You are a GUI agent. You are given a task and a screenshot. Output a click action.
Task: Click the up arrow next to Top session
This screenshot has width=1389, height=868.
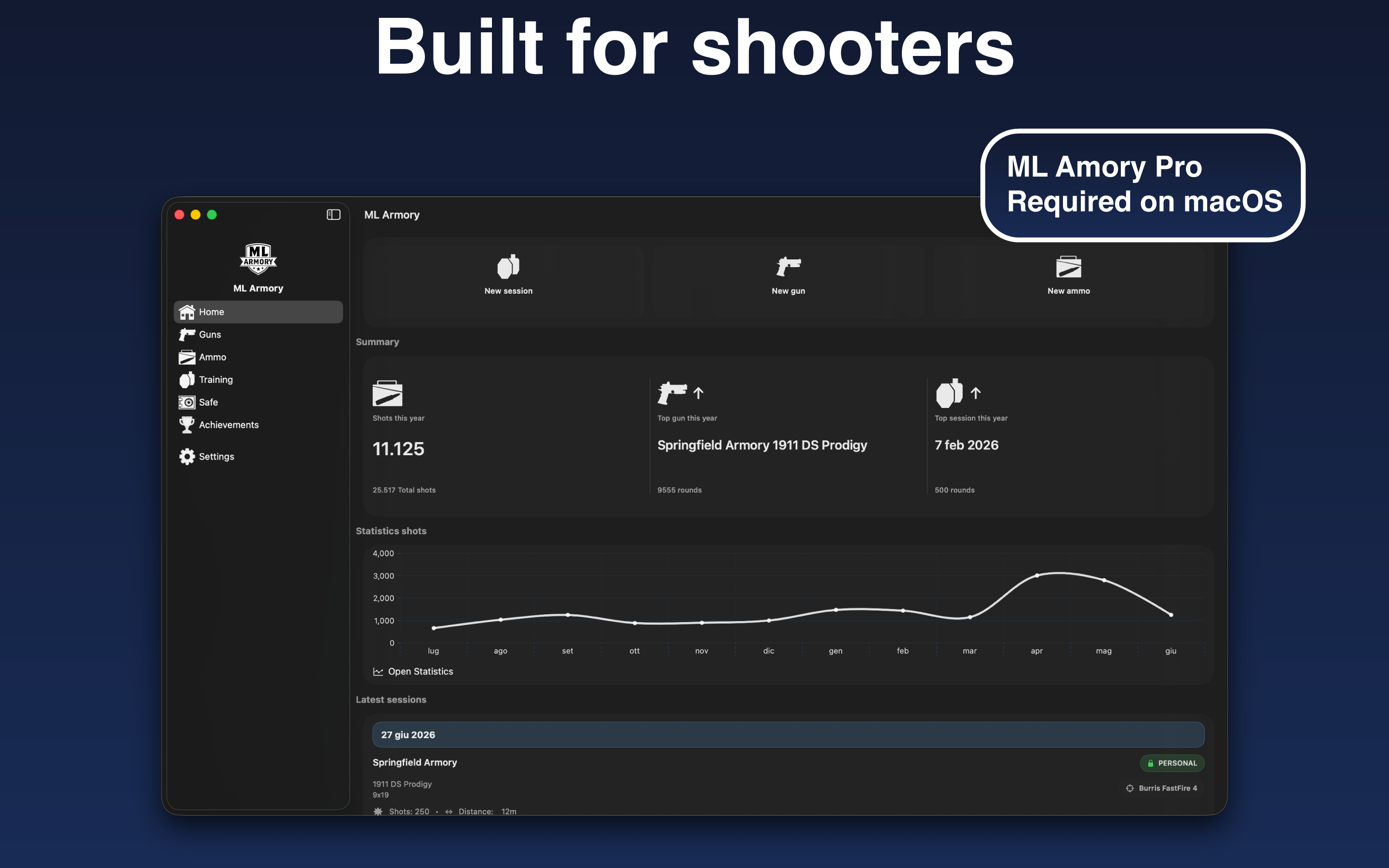[975, 393]
